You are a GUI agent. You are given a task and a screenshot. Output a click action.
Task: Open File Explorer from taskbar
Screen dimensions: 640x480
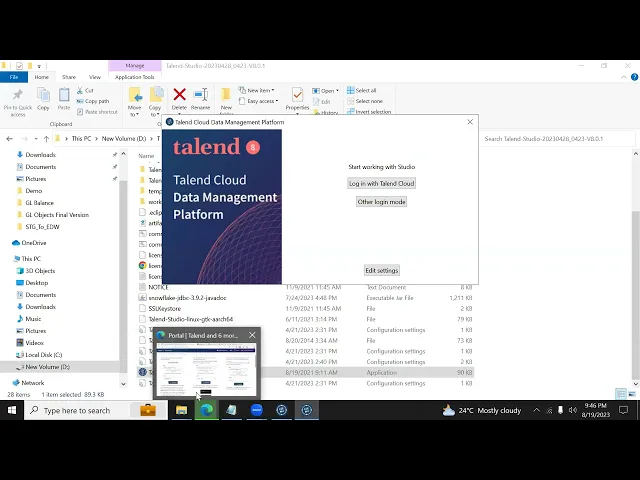[181, 410]
